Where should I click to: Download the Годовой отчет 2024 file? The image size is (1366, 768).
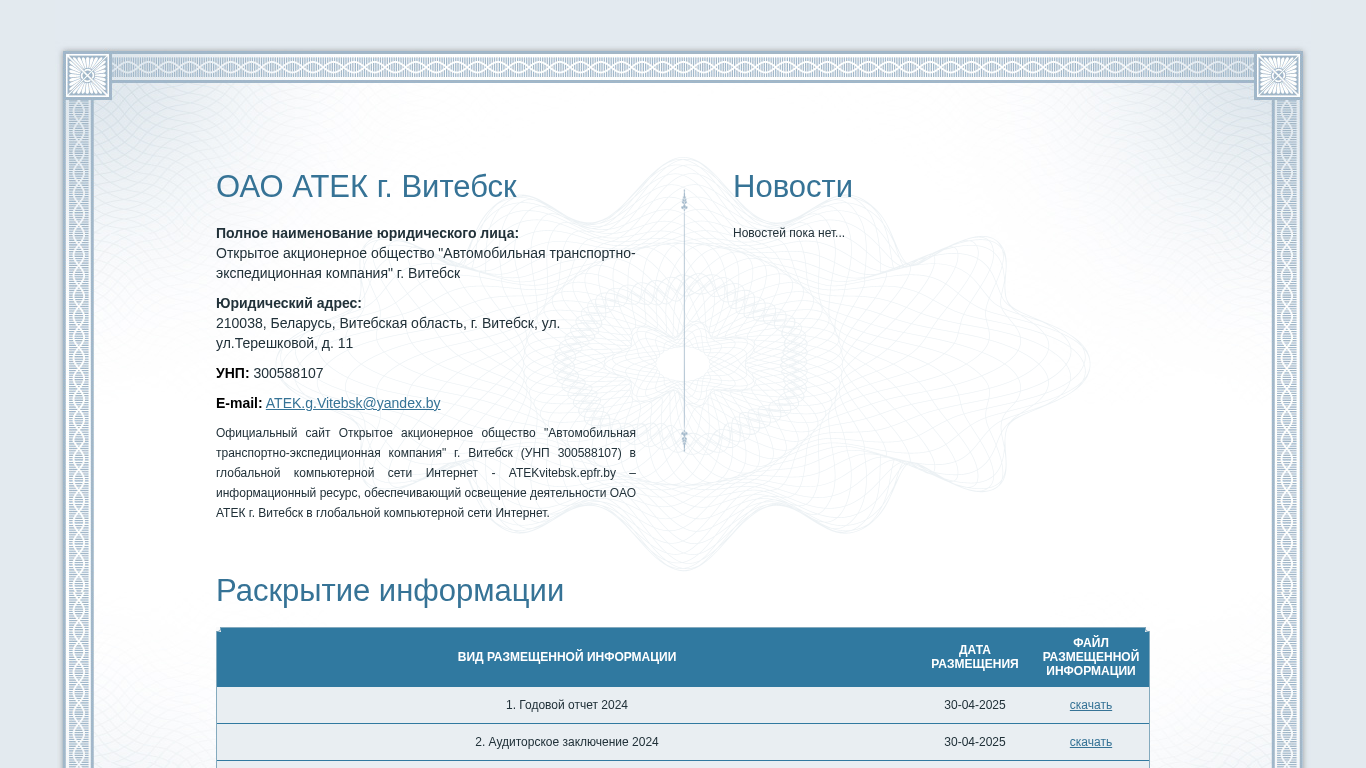pyautogui.click(x=1090, y=705)
